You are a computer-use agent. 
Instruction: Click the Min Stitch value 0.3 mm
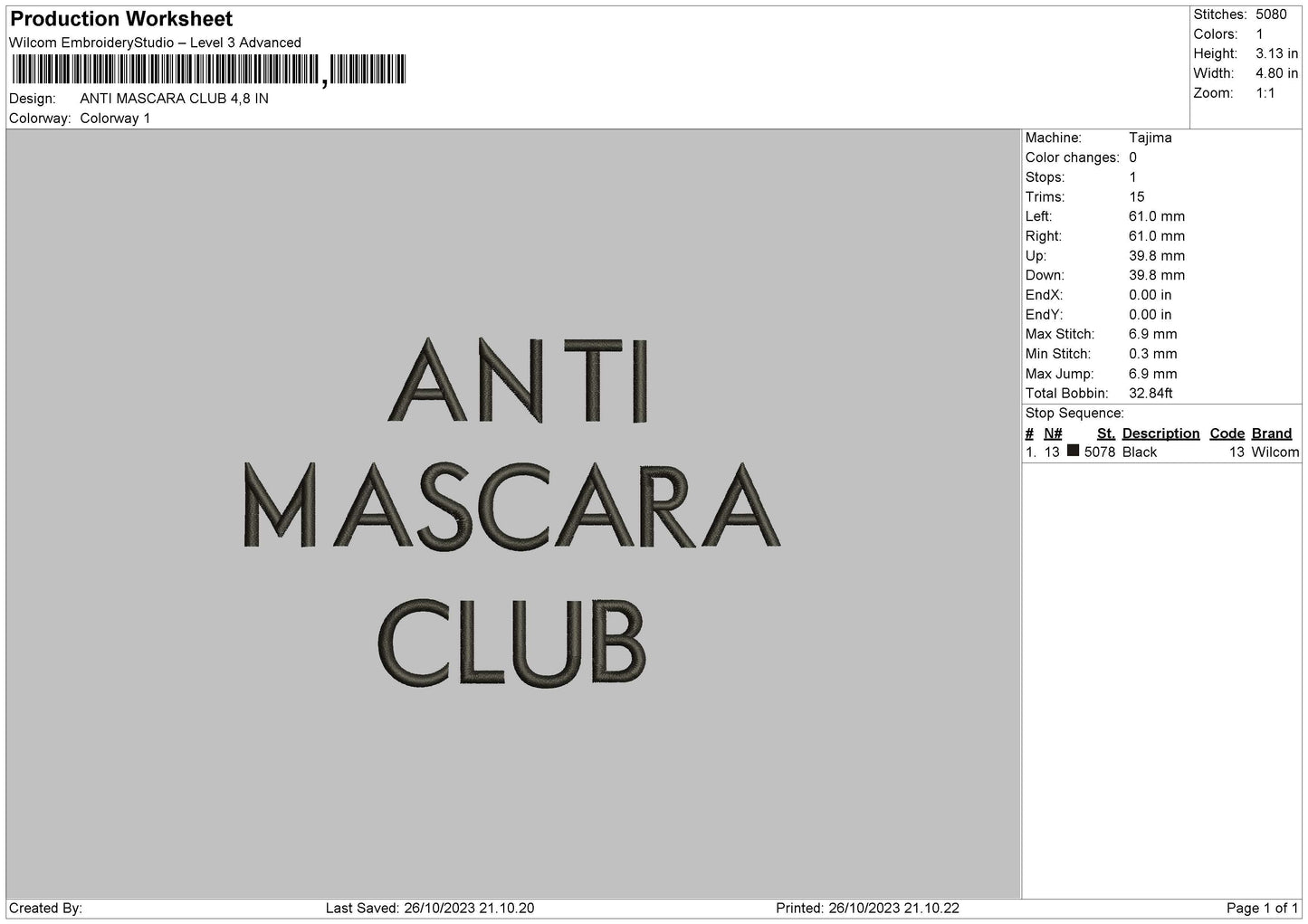click(1153, 354)
